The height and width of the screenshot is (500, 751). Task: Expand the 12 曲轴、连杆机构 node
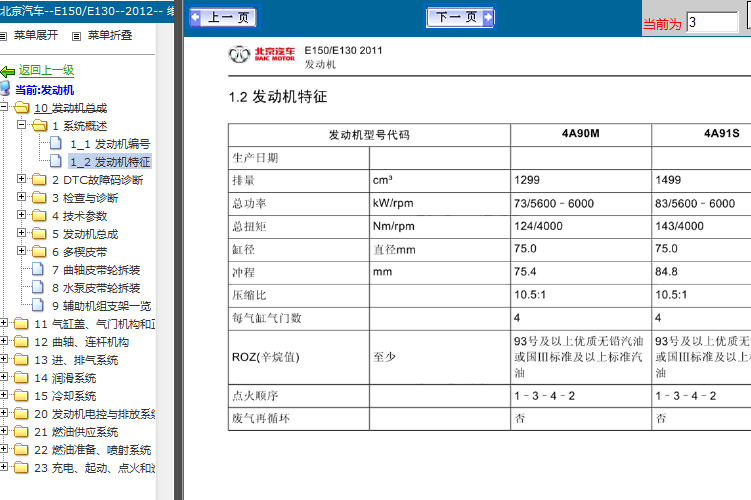[x=4, y=341]
